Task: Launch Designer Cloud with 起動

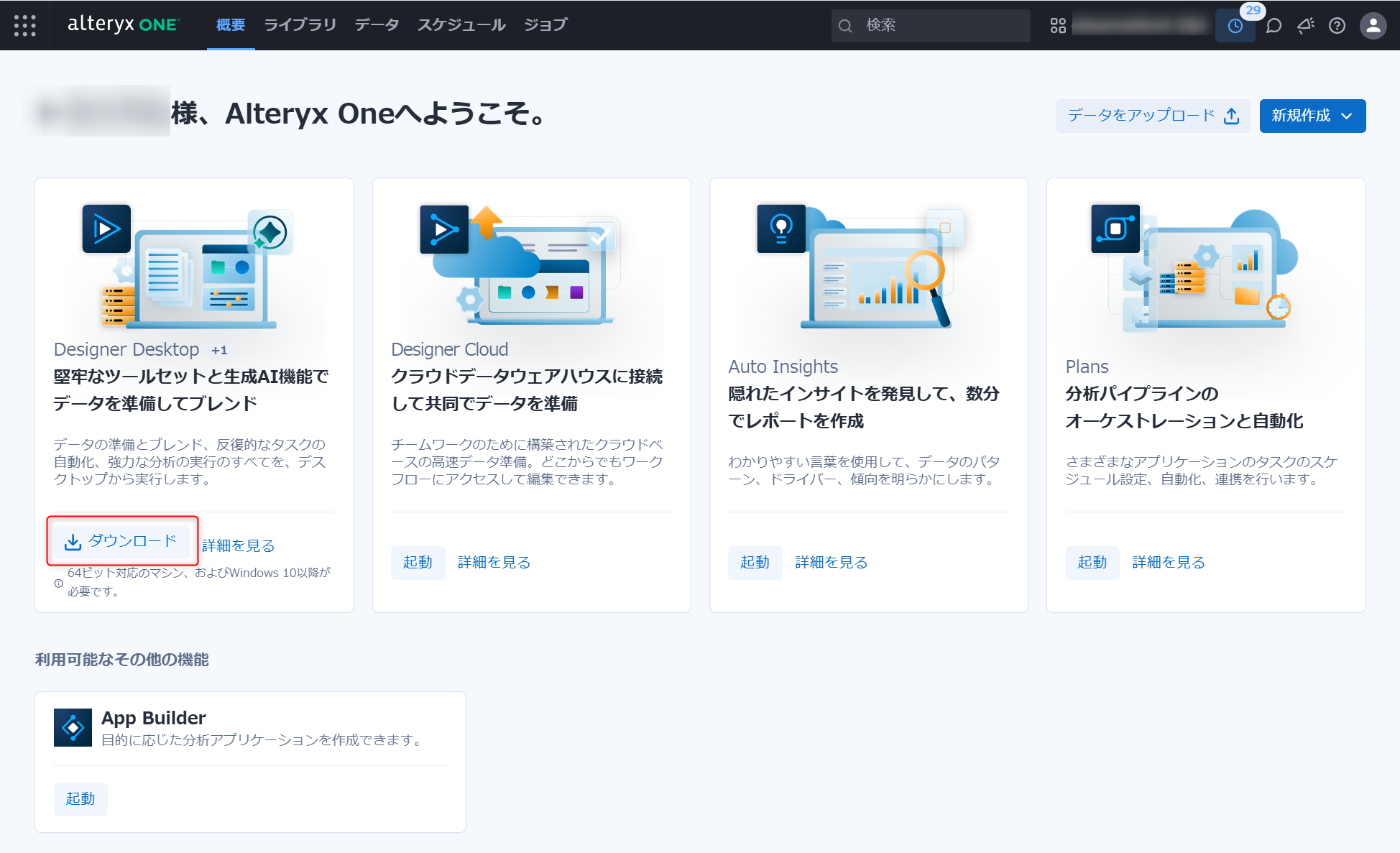Action: [418, 563]
